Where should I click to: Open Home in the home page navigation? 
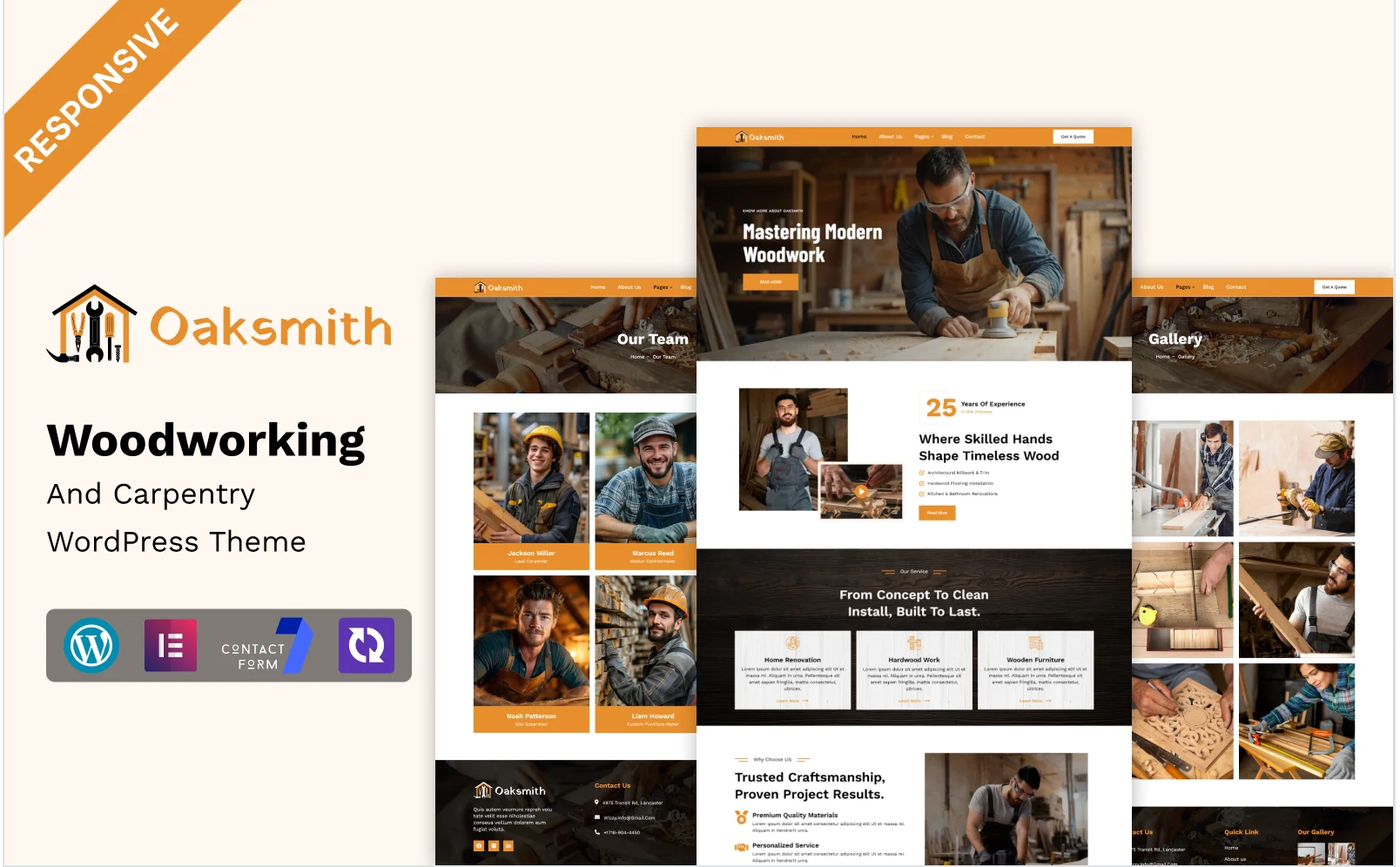pos(859,137)
